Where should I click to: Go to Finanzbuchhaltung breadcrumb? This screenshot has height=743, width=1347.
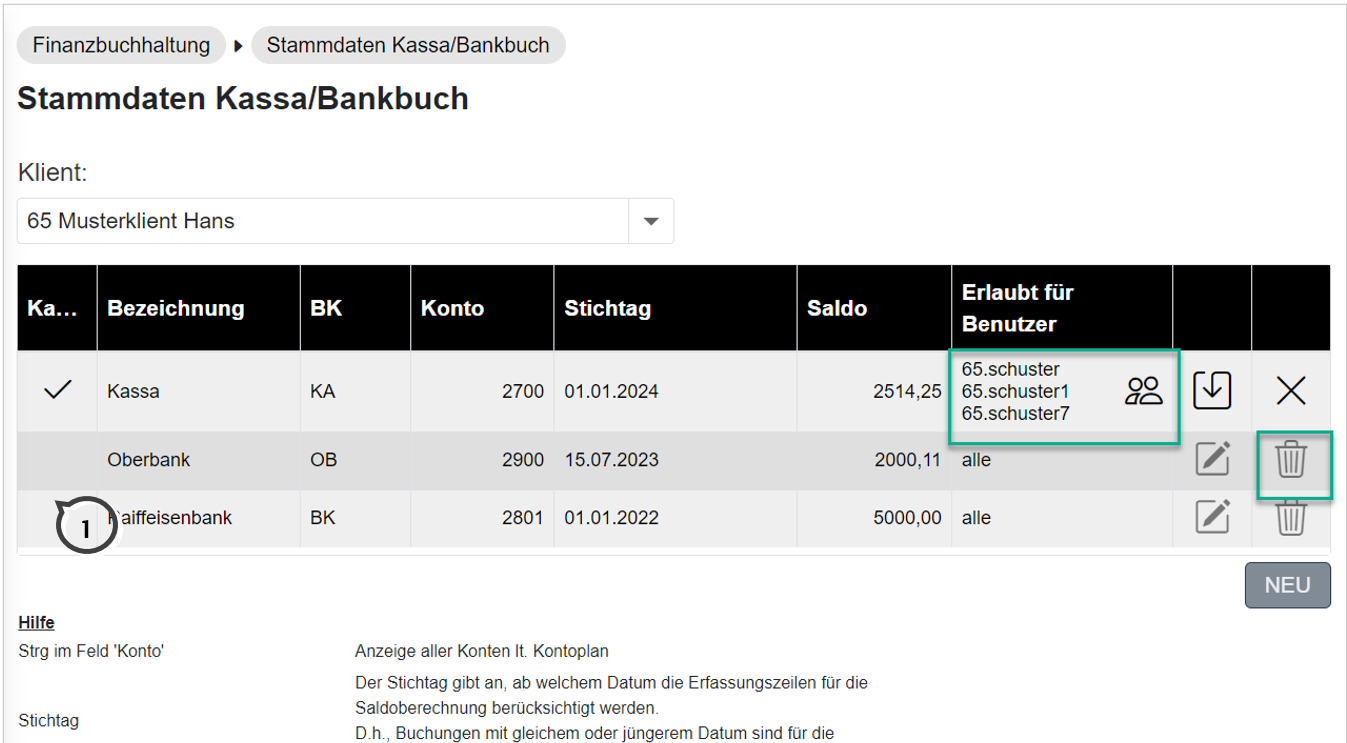click(121, 45)
